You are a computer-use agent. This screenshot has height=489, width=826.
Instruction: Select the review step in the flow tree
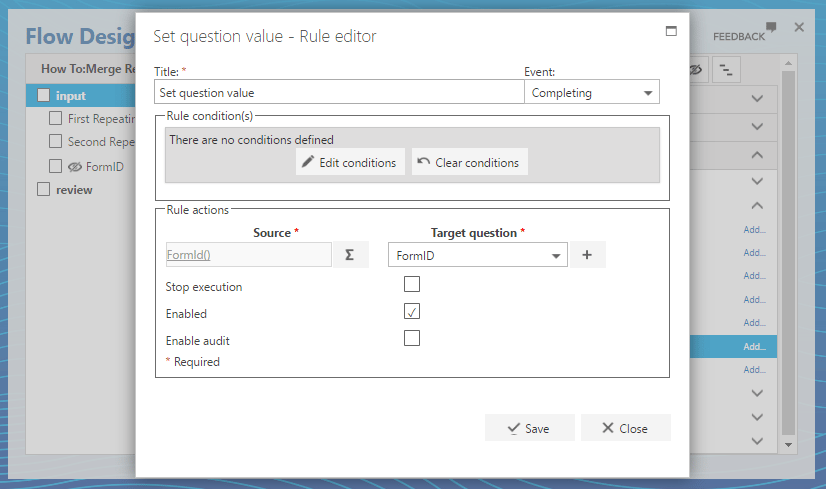74,190
